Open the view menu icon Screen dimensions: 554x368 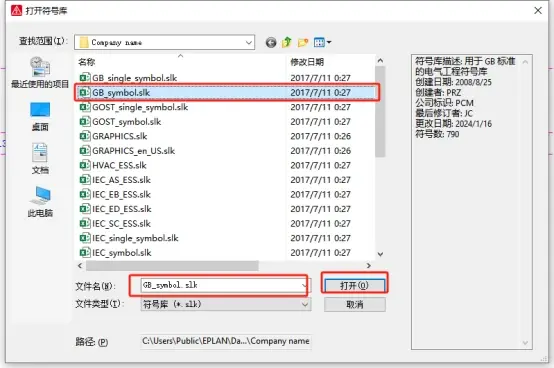[322, 42]
